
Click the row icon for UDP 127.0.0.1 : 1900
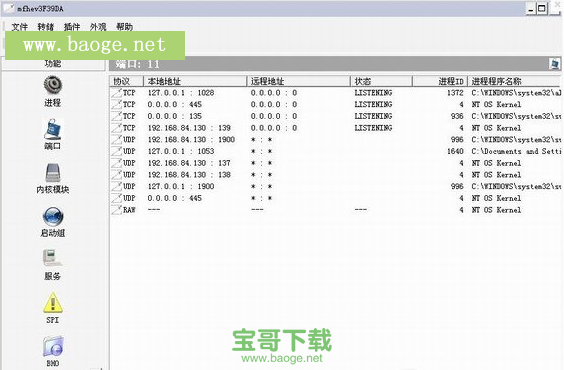click(x=117, y=187)
